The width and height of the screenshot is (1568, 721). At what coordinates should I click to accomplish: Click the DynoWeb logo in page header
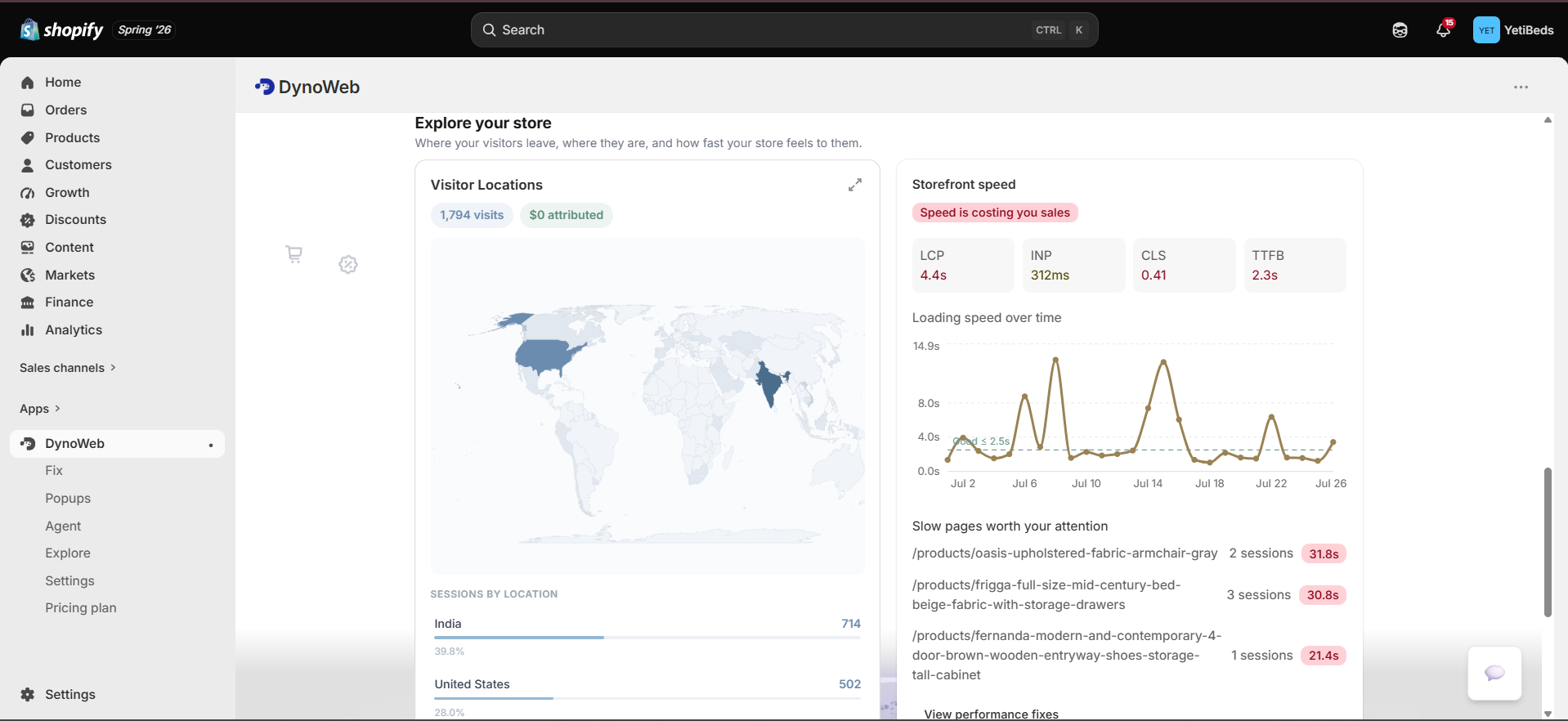click(x=265, y=87)
